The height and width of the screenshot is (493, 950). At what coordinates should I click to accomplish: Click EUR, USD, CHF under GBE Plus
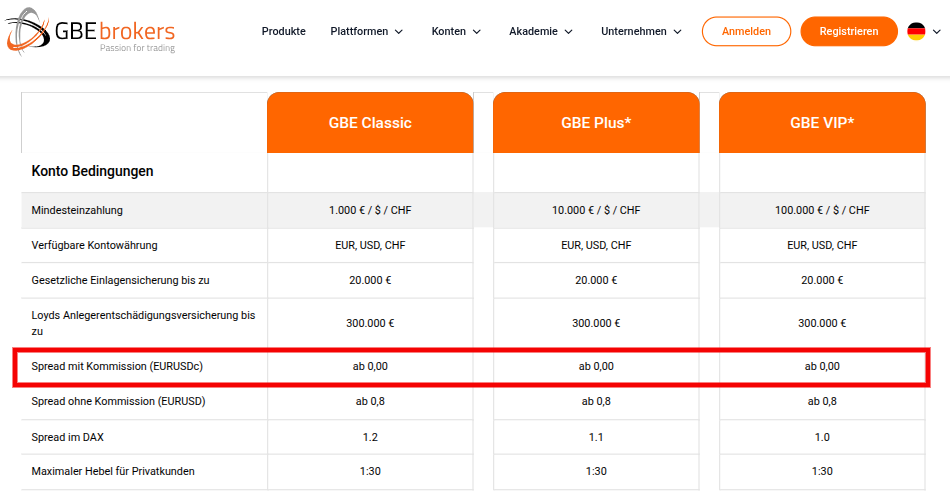[x=596, y=245]
